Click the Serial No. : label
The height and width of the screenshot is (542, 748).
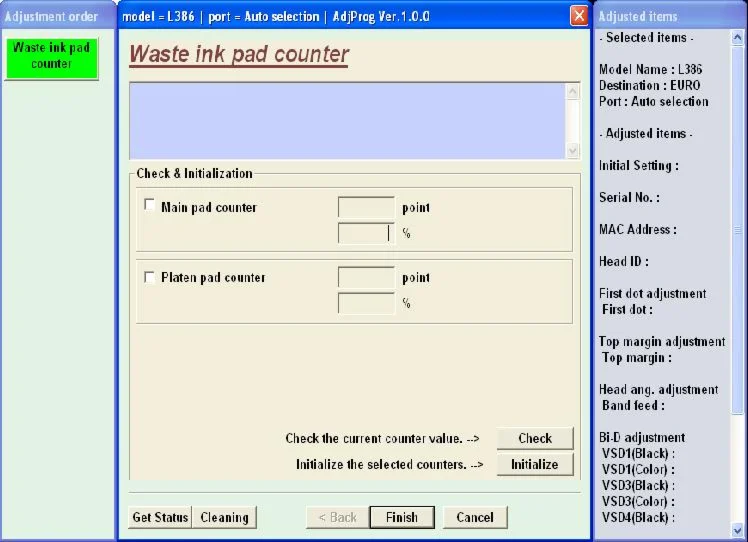pos(629,198)
